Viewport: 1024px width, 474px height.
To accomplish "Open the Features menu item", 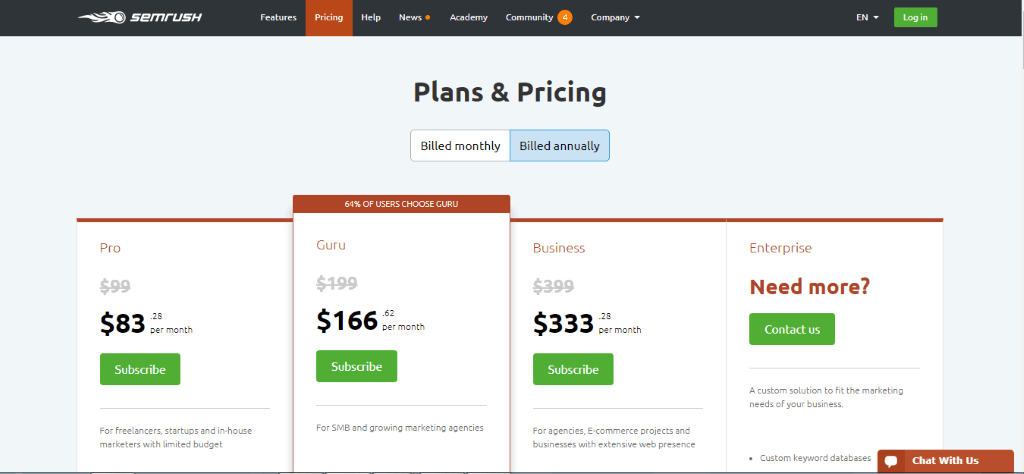I will coord(278,18).
